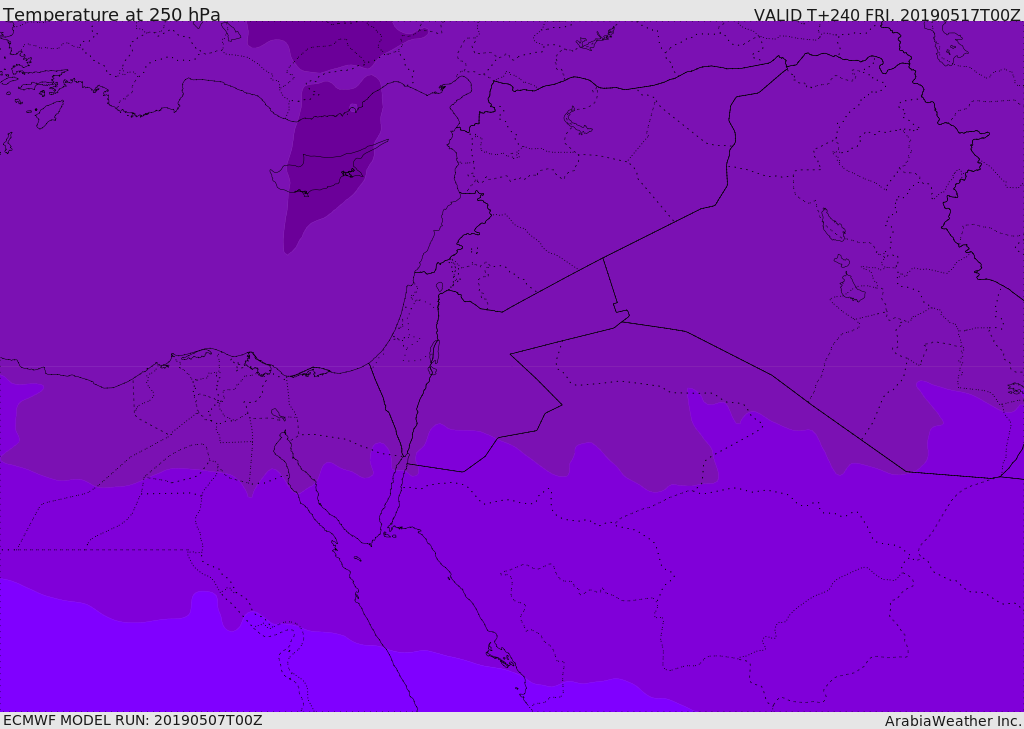Viewport: 1024px width, 729px height.
Task: Click the 'ECMWF MODEL RUN: 20190507T00Z' footer text
Action: (x=133, y=720)
